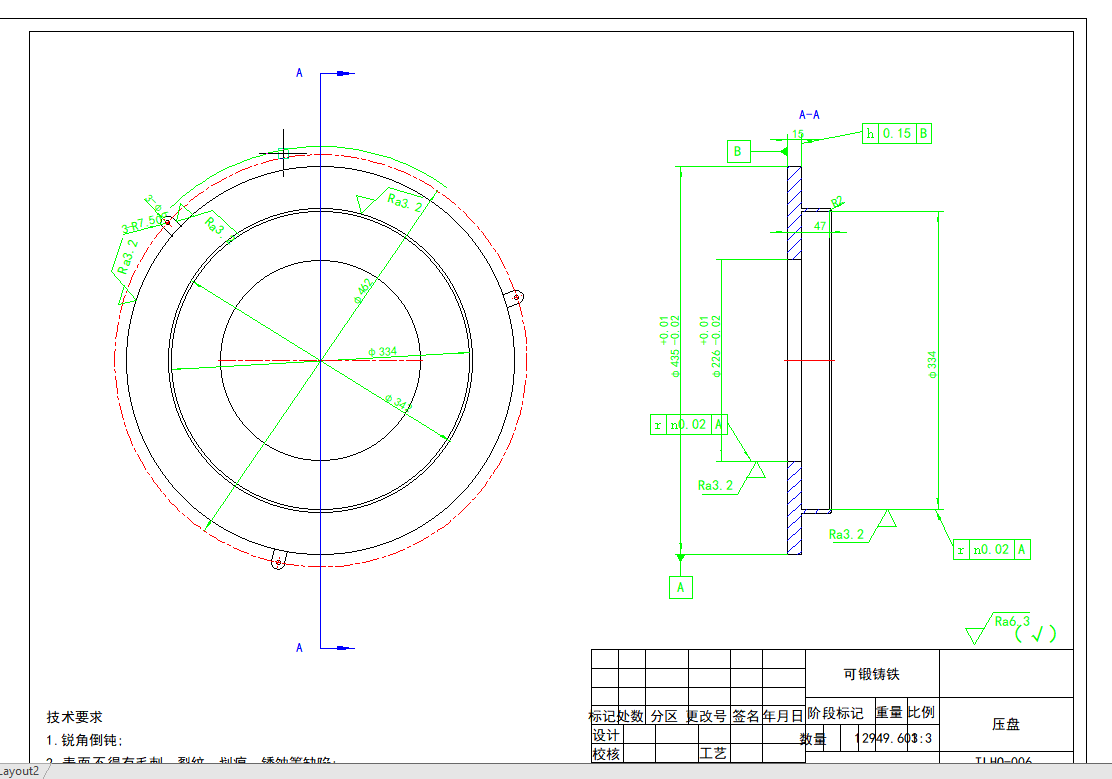This screenshot has width=1112, height=779.
Task: Select the datum A box below section view
Action: 681,587
